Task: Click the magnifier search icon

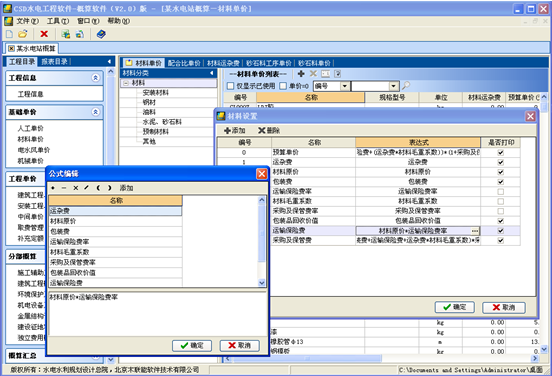Action: coord(406,86)
